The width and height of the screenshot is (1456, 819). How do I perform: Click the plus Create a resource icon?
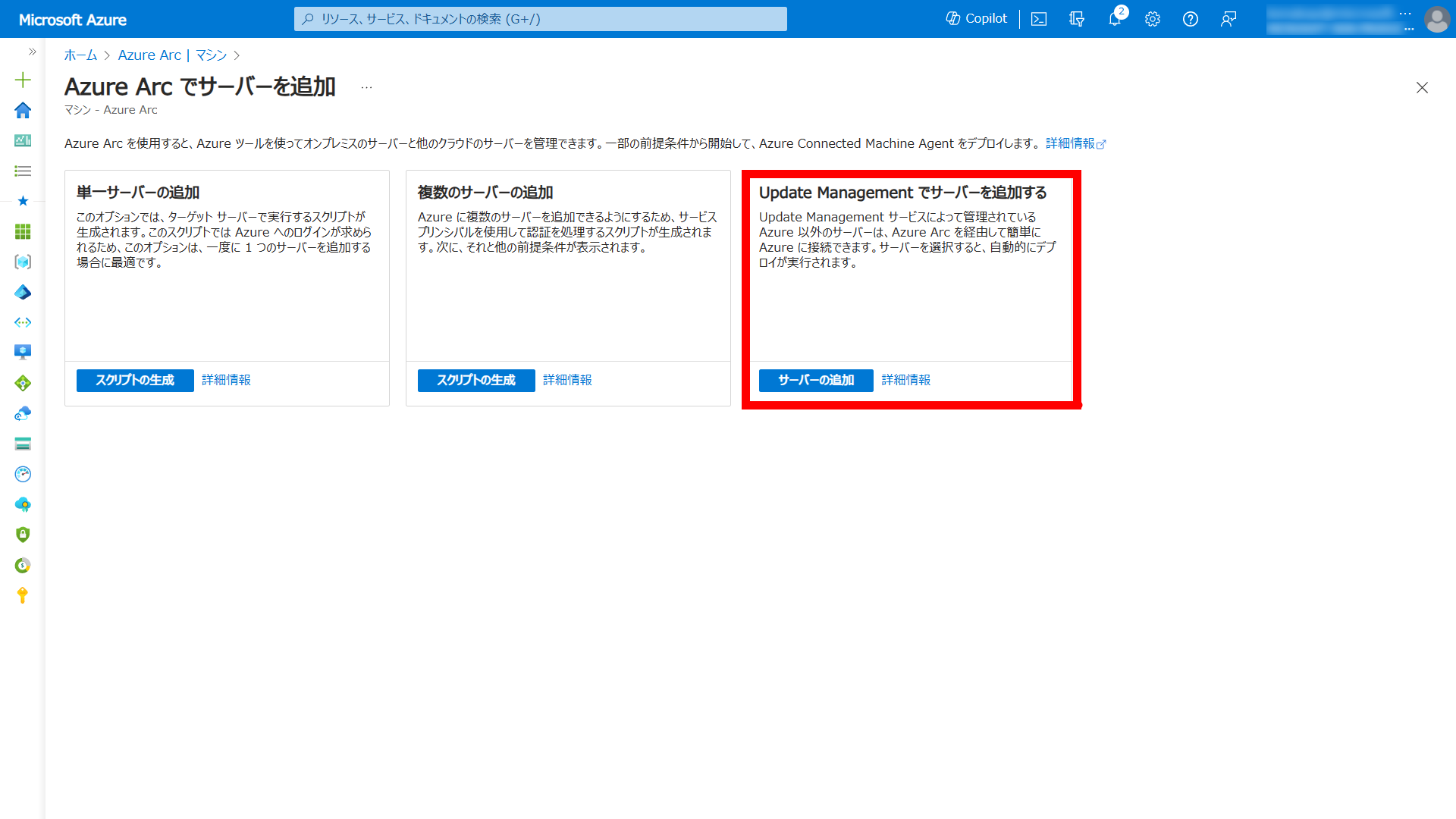pos(23,80)
